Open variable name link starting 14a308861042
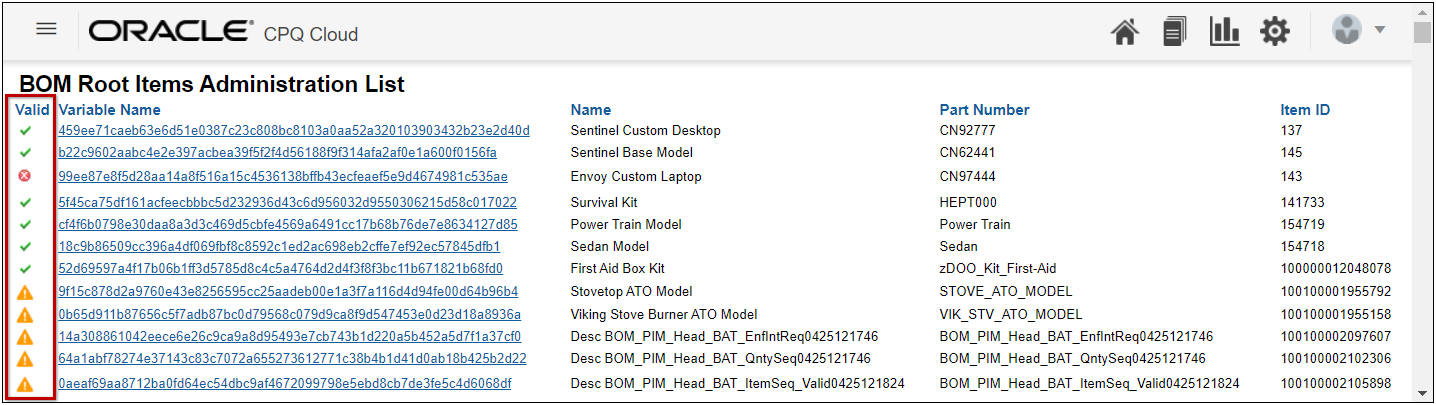This screenshot has height=405, width=1436. [x=289, y=336]
